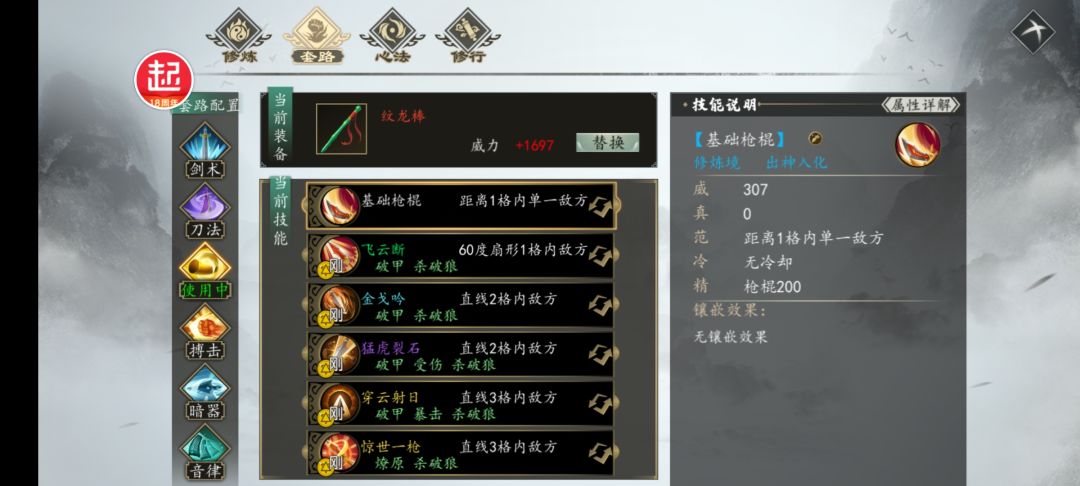Open the red 起 anniversary event badge
The width and height of the screenshot is (1080, 486).
(164, 80)
